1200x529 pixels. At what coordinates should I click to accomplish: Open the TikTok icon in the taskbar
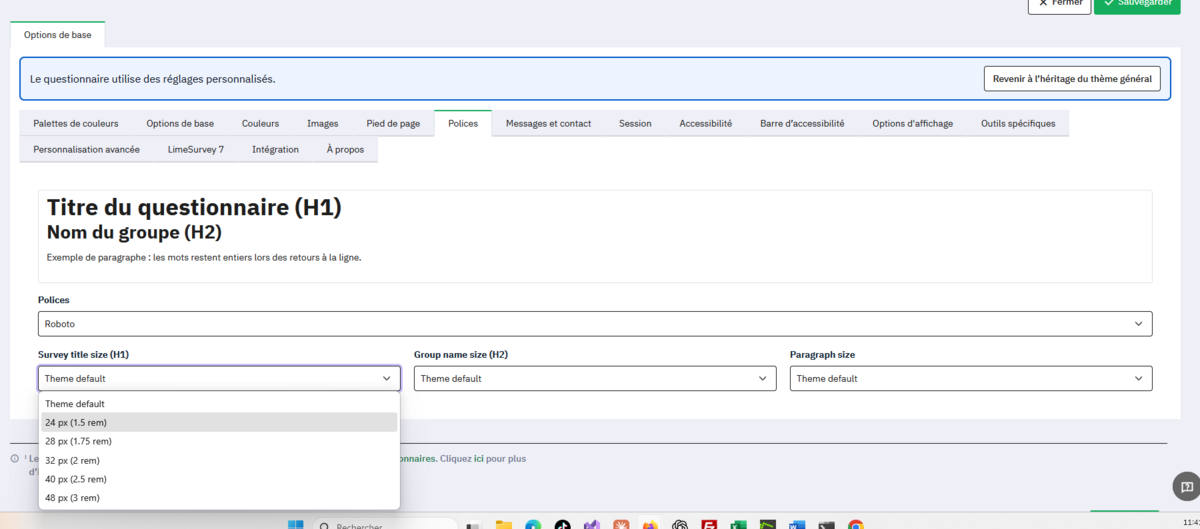[562, 525]
